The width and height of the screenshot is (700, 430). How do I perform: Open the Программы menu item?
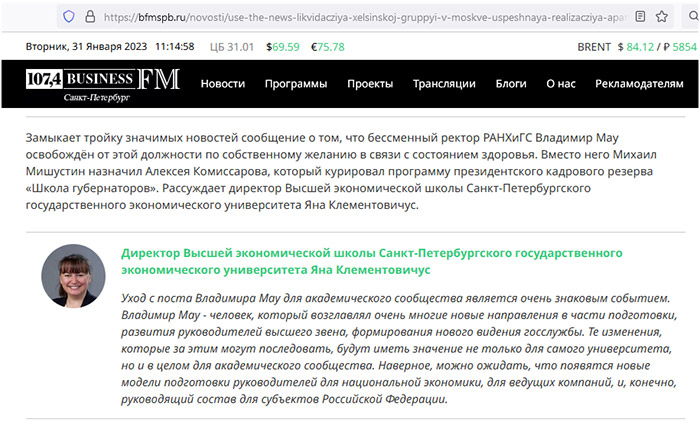click(296, 84)
